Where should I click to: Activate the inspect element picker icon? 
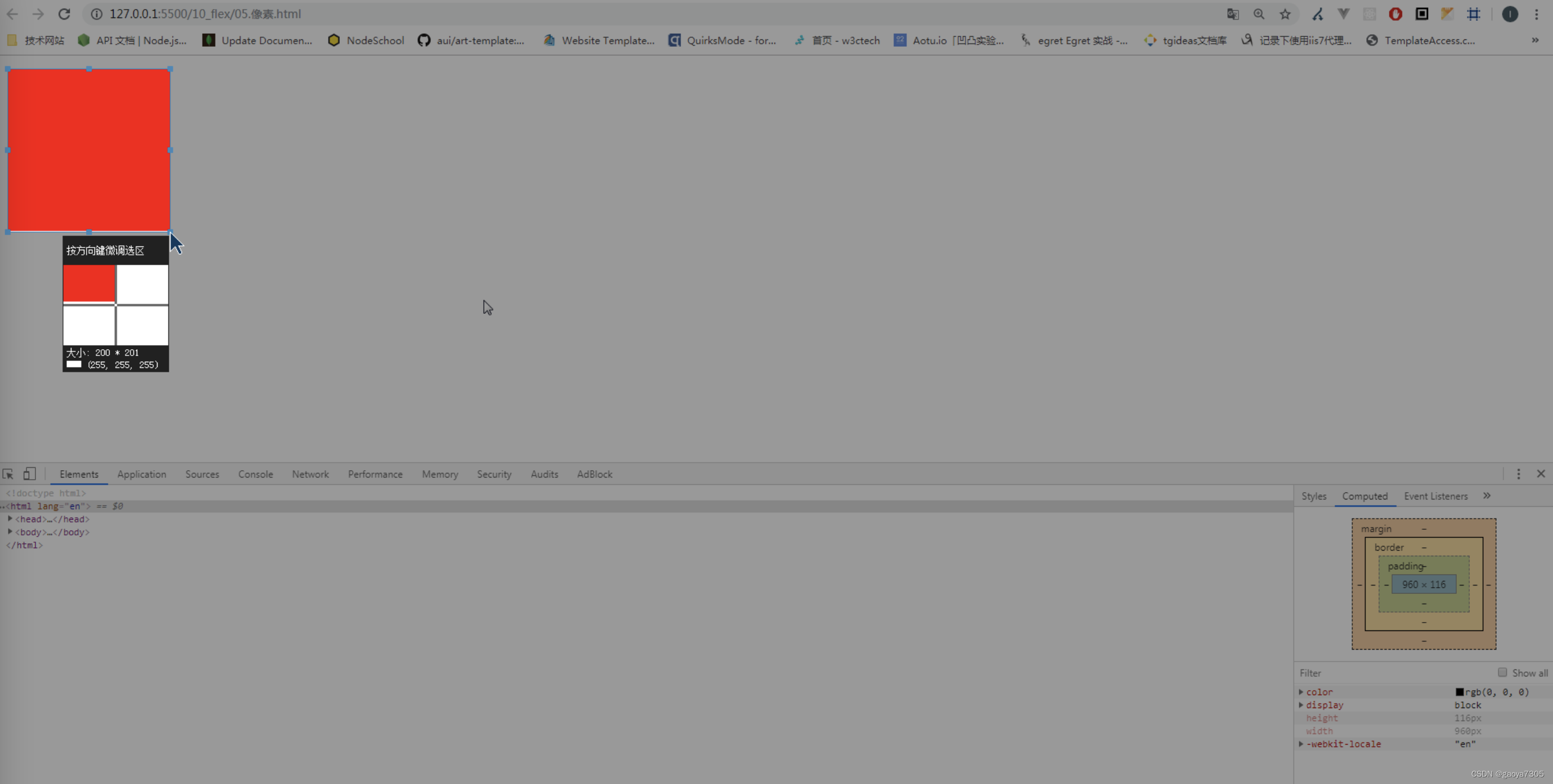point(8,474)
